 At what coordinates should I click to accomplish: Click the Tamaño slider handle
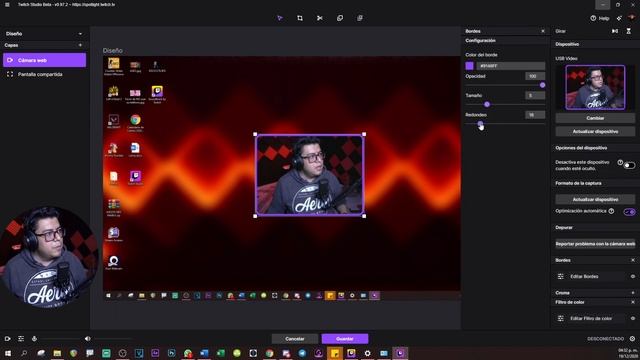487,104
